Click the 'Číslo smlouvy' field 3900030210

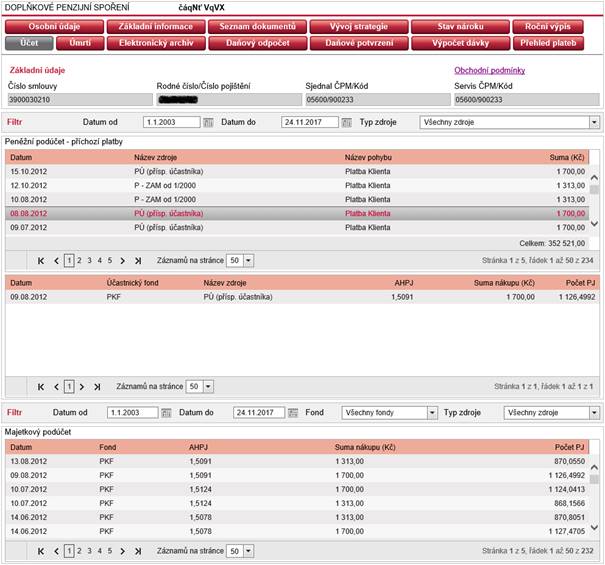point(78,100)
